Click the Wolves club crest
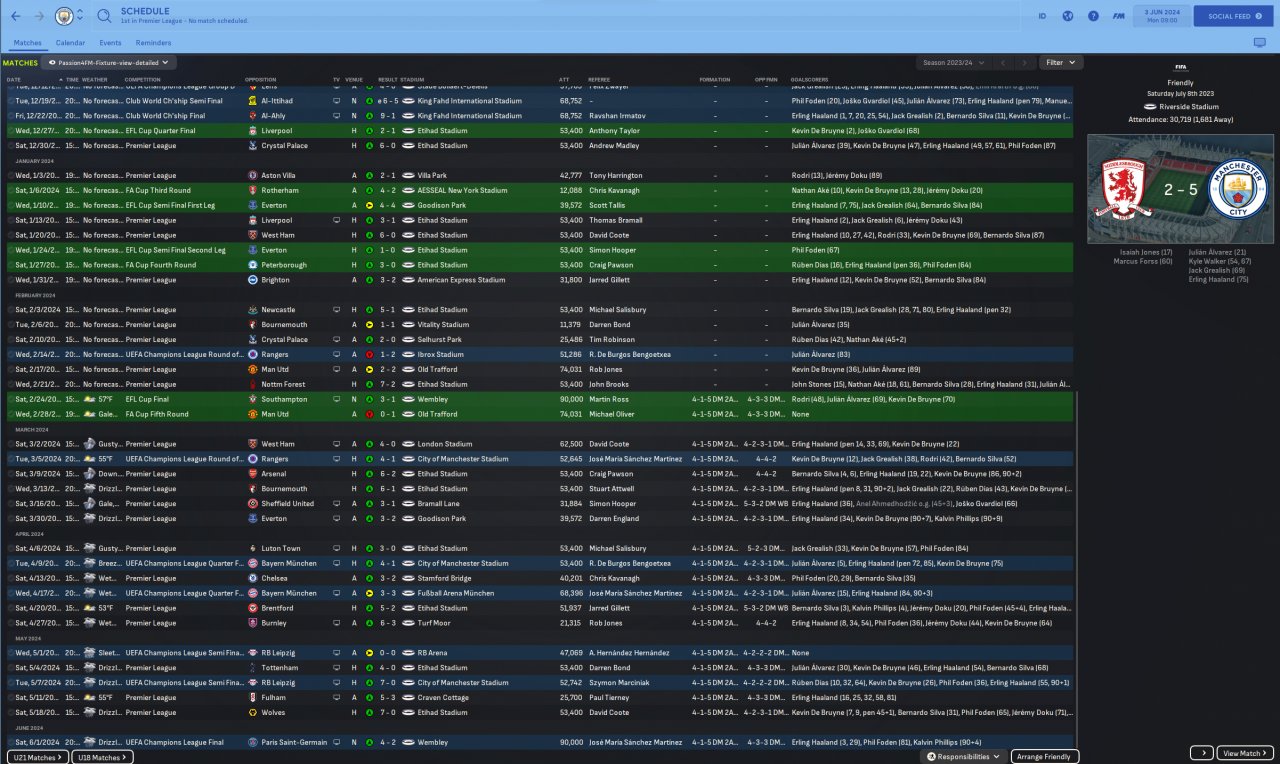 pyautogui.click(x=252, y=713)
